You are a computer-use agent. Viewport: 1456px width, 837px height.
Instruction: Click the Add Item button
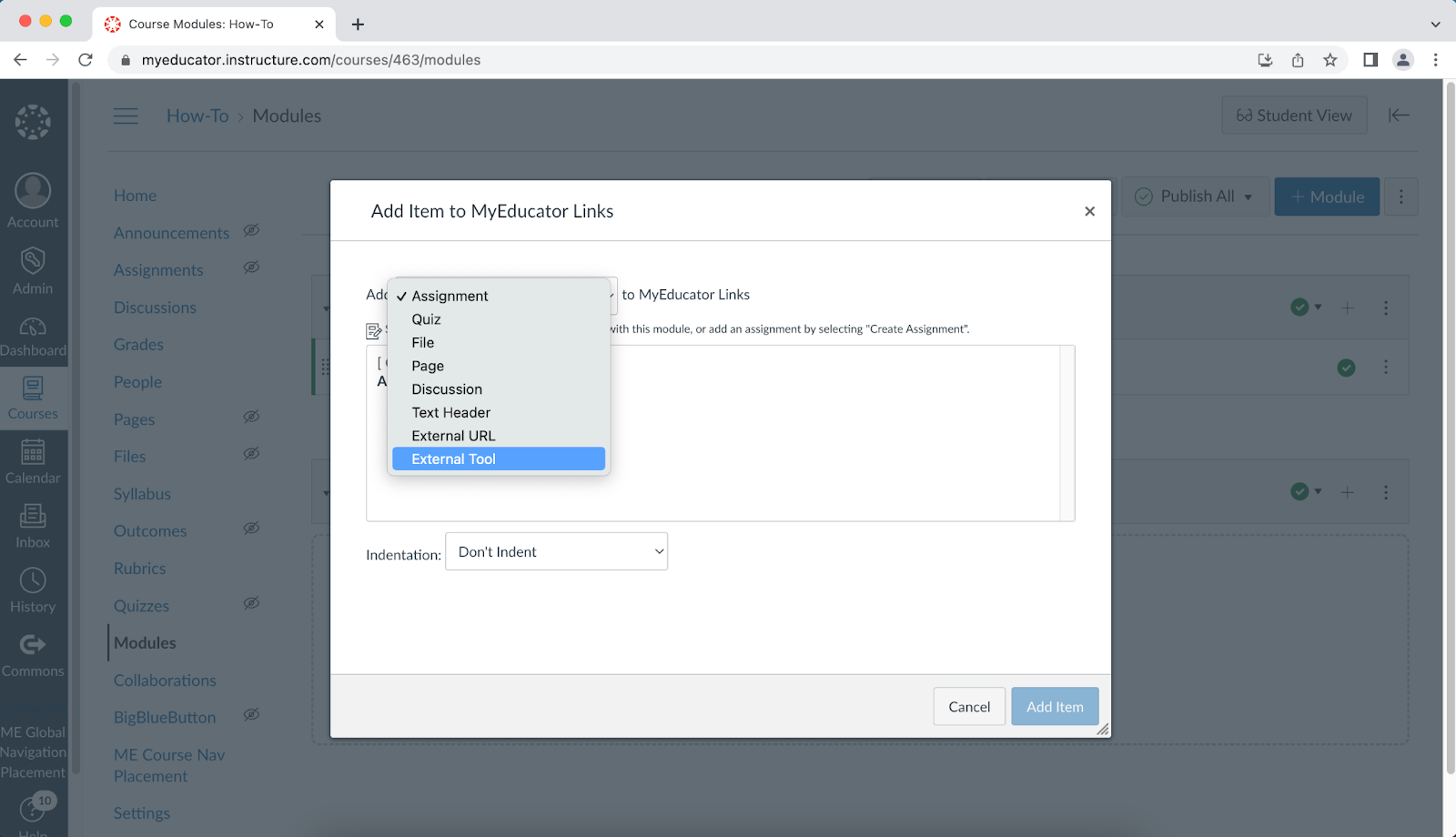coord(1055,706)
